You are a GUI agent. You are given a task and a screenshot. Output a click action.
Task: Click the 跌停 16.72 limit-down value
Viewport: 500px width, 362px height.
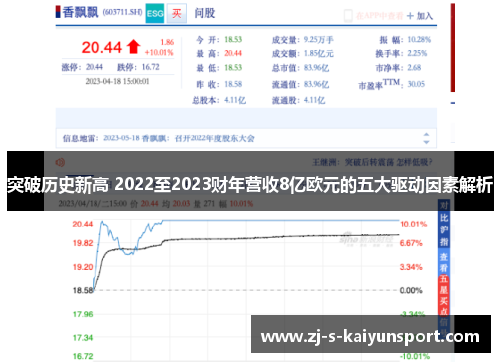pyautogui.click(x=151, y=67)
